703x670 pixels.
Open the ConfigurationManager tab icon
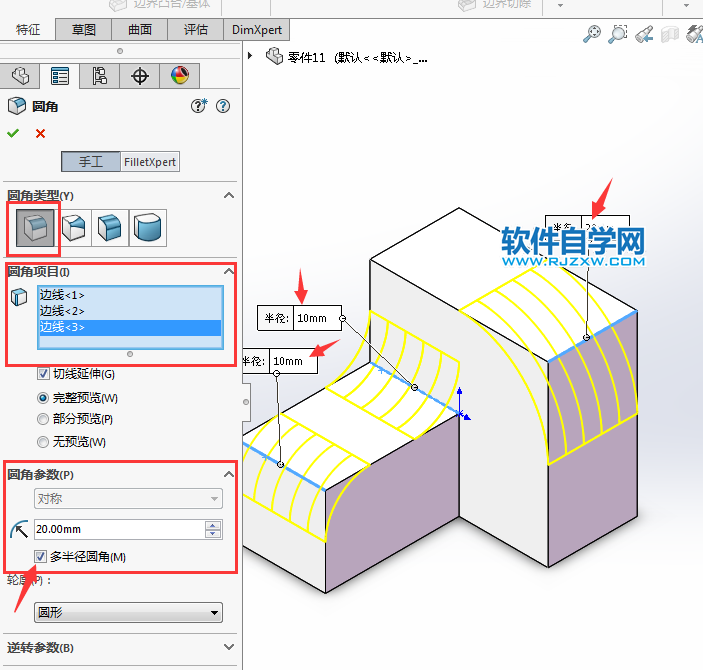99,76
